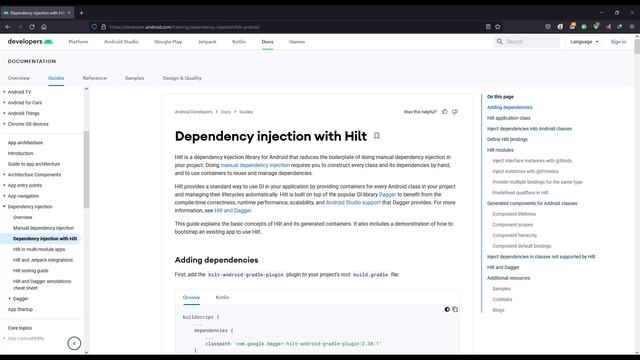Click the Sign in button
This screenshot has width=640, height=360.
click(618, 42)
